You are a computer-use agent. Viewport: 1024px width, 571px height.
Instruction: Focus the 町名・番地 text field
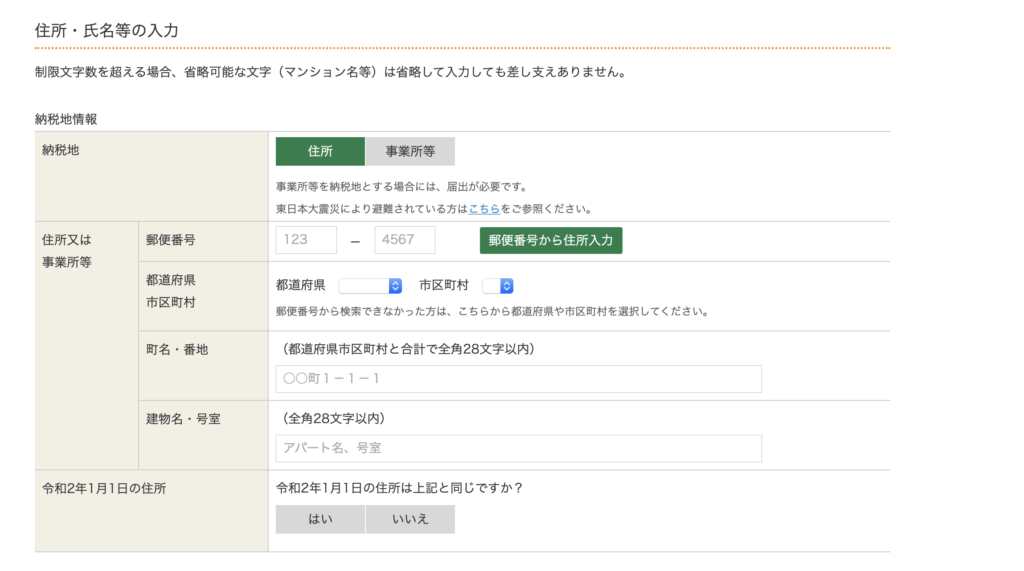518,379
